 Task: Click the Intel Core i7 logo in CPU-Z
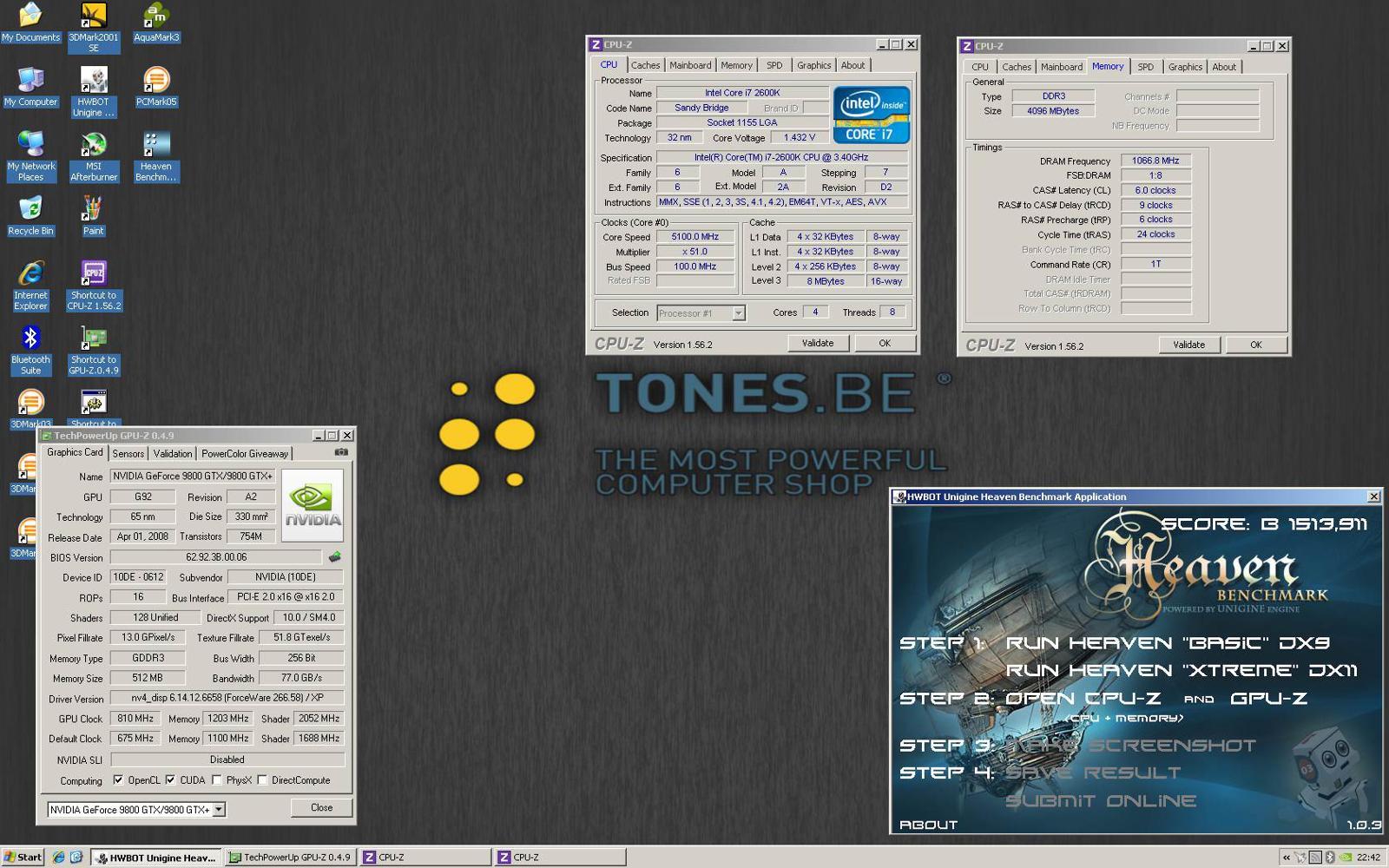coord(871,114)
